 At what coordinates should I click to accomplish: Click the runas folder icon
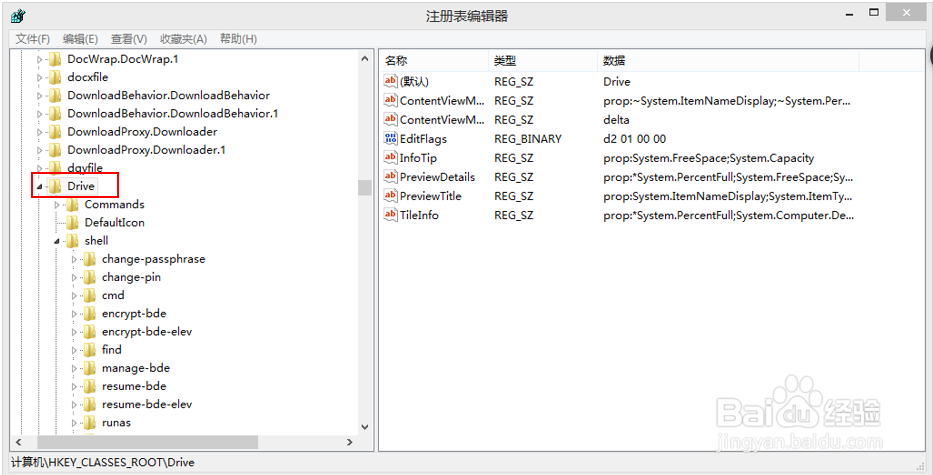tap(90, 423)
